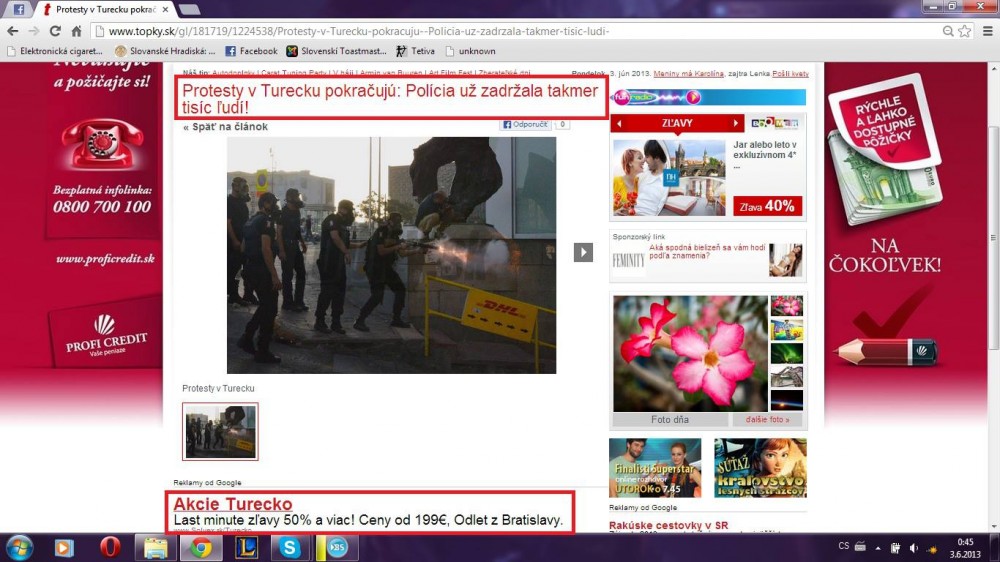Viewport: 1000px width, 562px height.
Task: Click the article headline about Turkey protests
Action: 390,98
